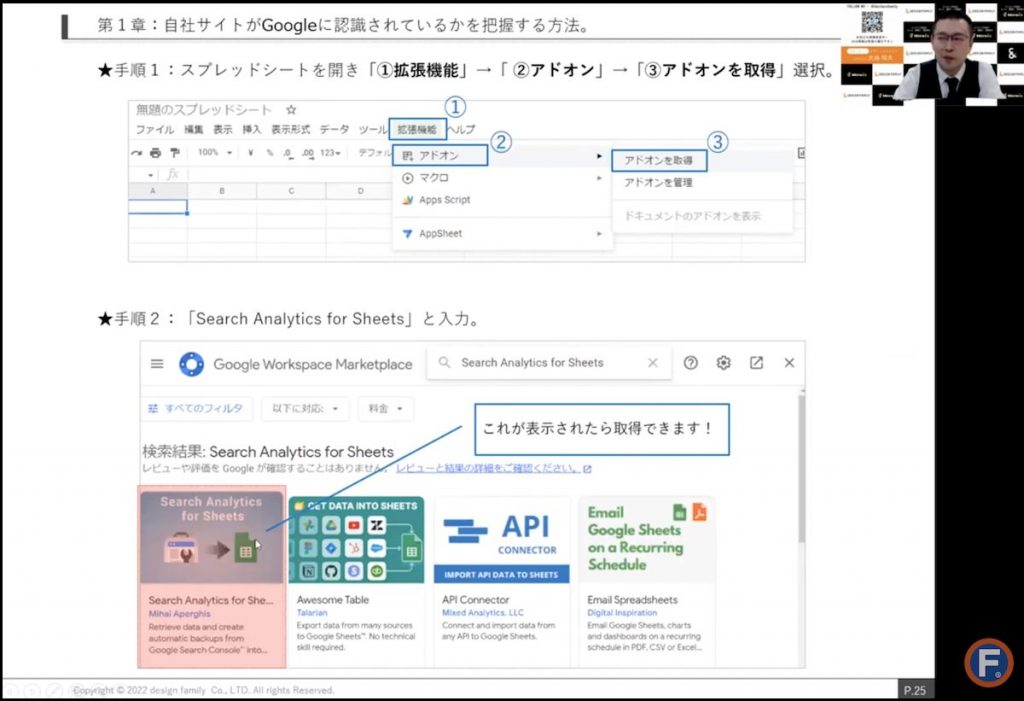Click すべてのフィルタ button
1024x701 pixels.
click(x=195, y=409)
